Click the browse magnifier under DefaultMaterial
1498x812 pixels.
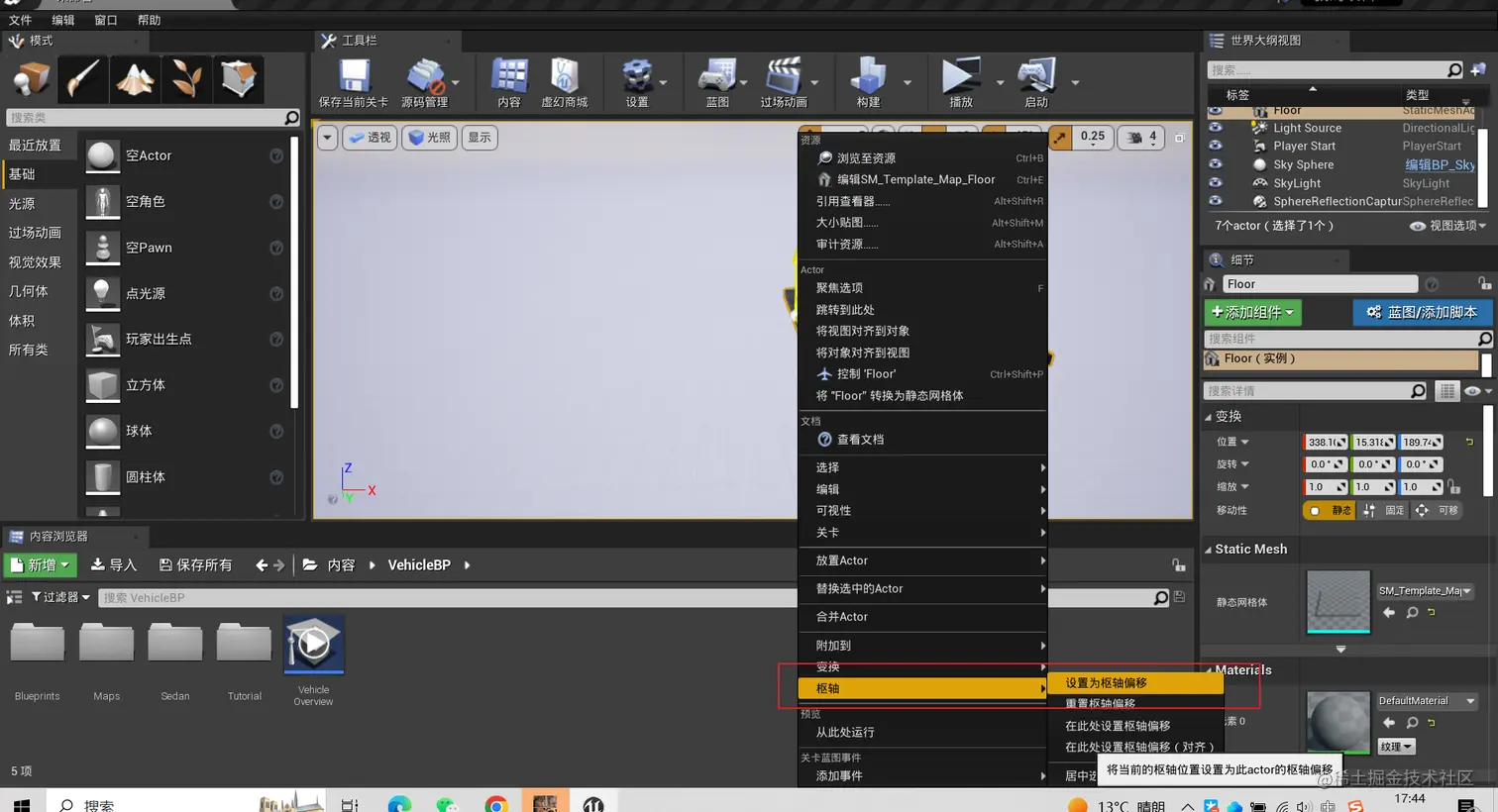pyautogui.click(x=1412, y=723)
